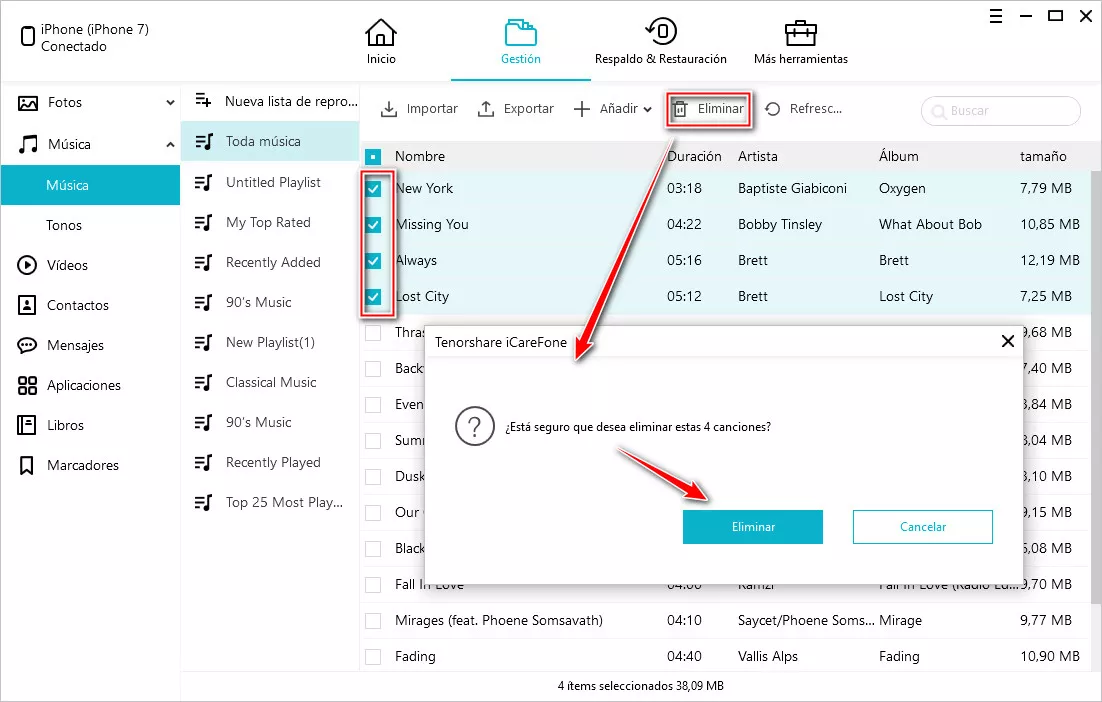Click the Importar toolbar icon

tap(390, 109)
